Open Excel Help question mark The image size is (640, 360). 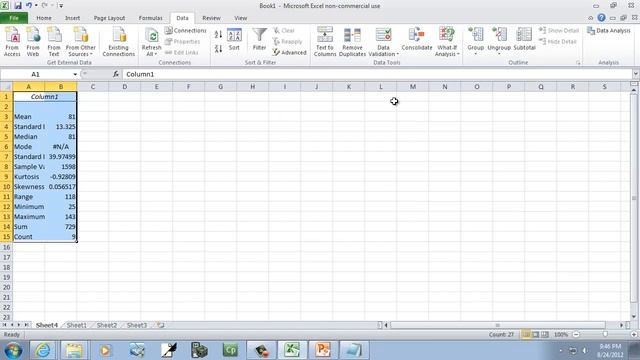pos(601,18)
